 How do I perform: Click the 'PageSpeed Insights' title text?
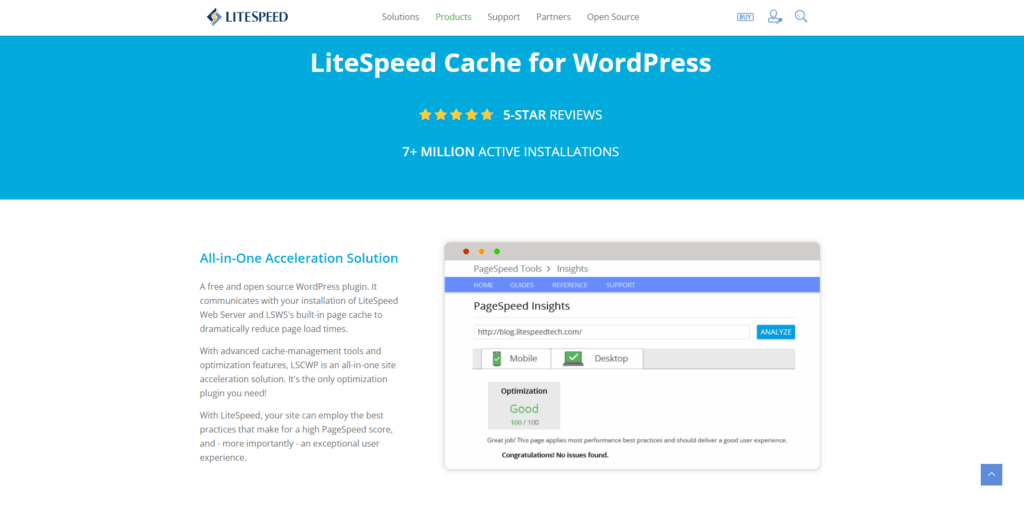[522, 306]
